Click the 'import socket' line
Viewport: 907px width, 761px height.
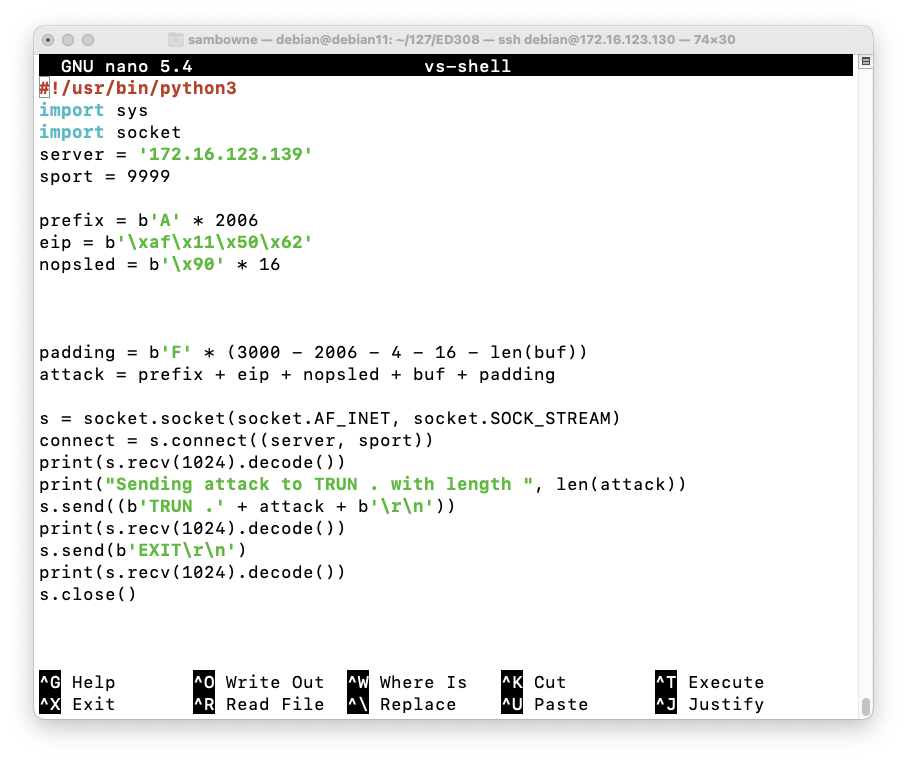[110, 132]
